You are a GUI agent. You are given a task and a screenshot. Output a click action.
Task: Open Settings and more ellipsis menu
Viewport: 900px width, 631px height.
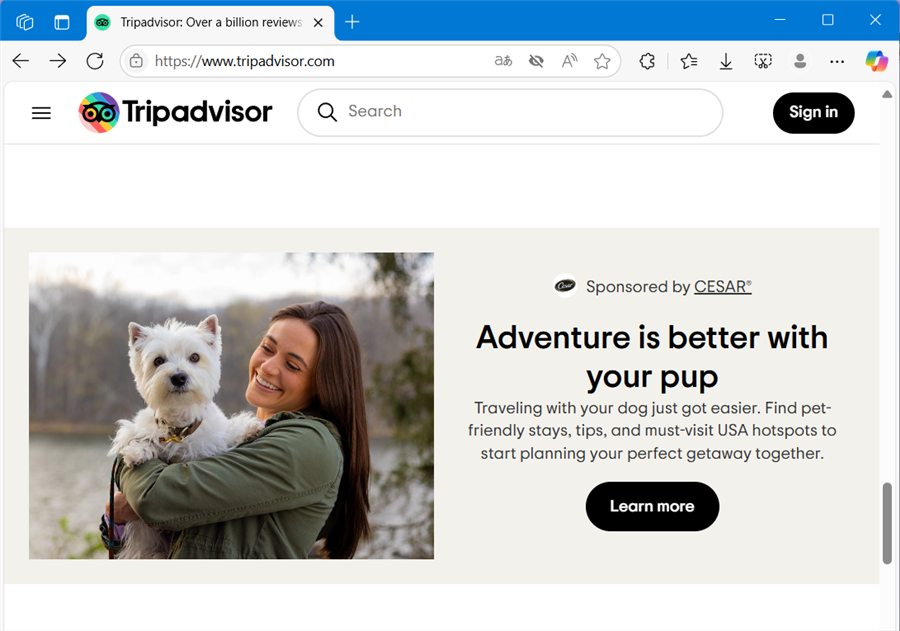pyautogui.click(x=837, y=61)
